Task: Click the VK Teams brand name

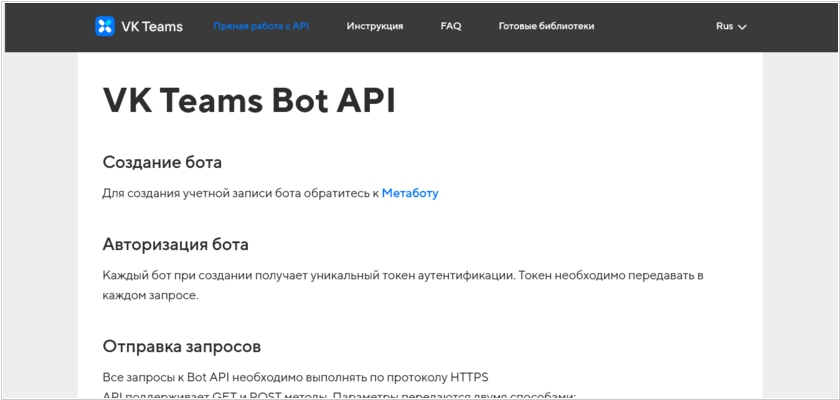Action: [x=152, y=26]
